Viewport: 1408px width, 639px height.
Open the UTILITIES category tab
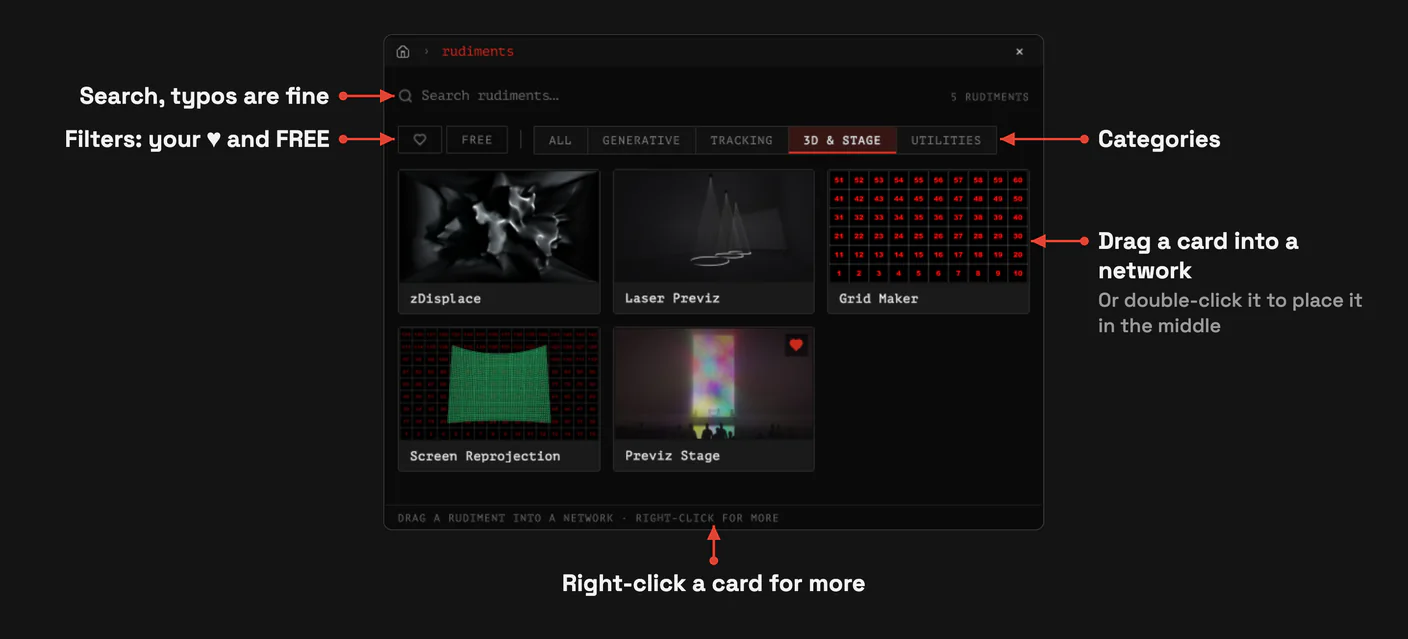pyautogui.click(x=946, y=140)
